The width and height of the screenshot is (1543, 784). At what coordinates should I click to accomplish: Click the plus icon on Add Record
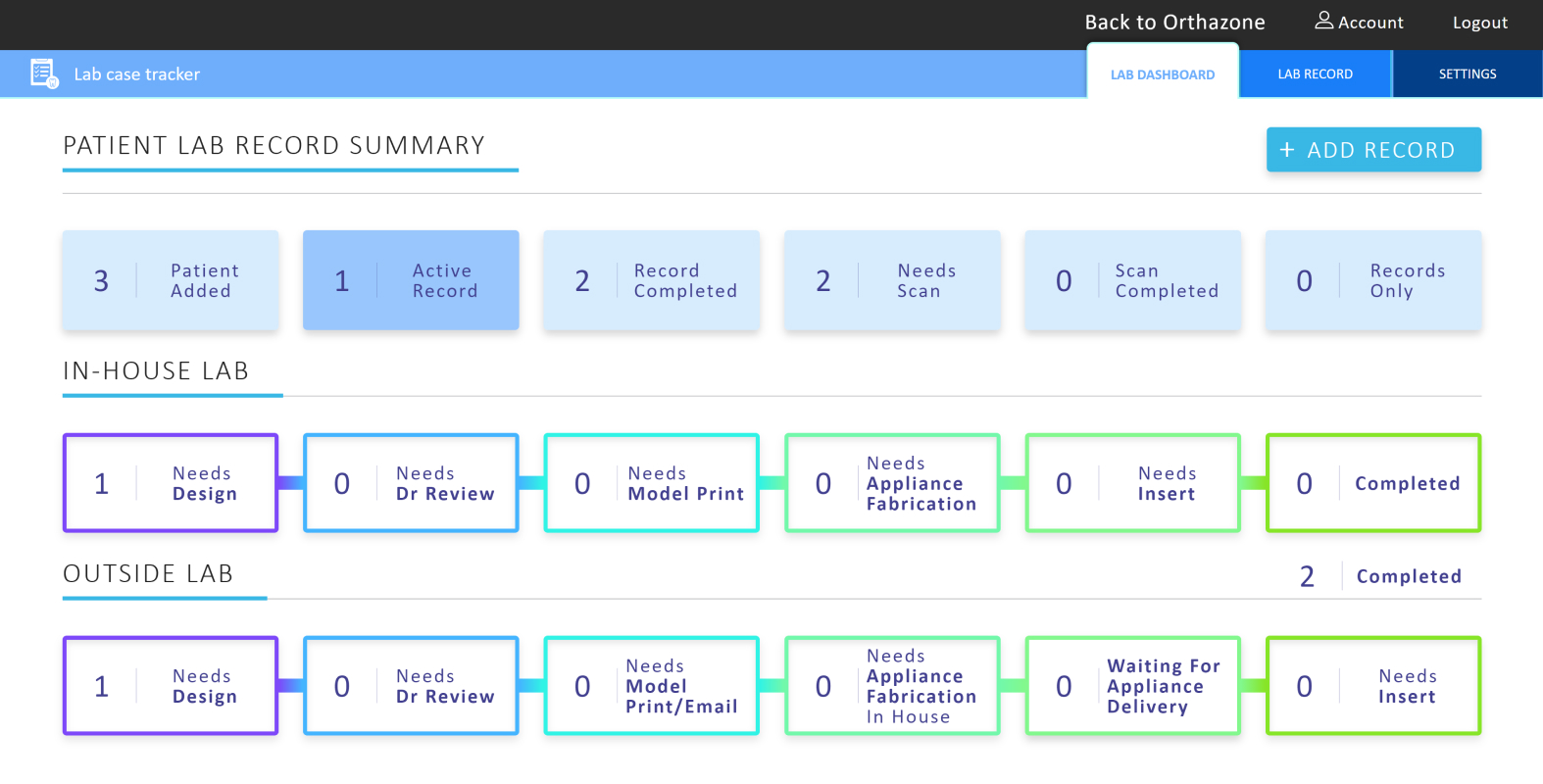[1287, 150]
